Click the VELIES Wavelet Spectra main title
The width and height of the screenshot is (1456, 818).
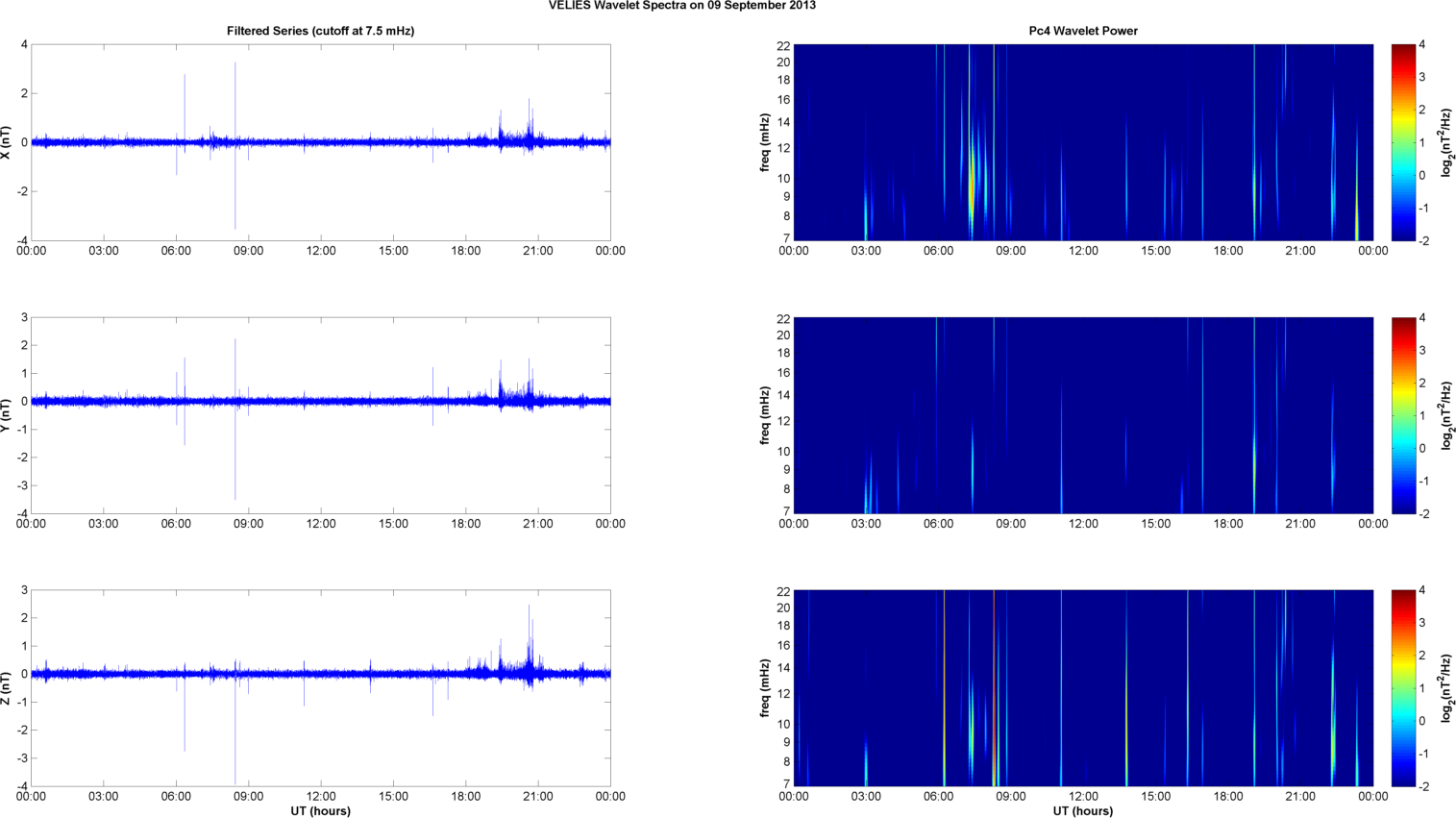coord(681,6)
